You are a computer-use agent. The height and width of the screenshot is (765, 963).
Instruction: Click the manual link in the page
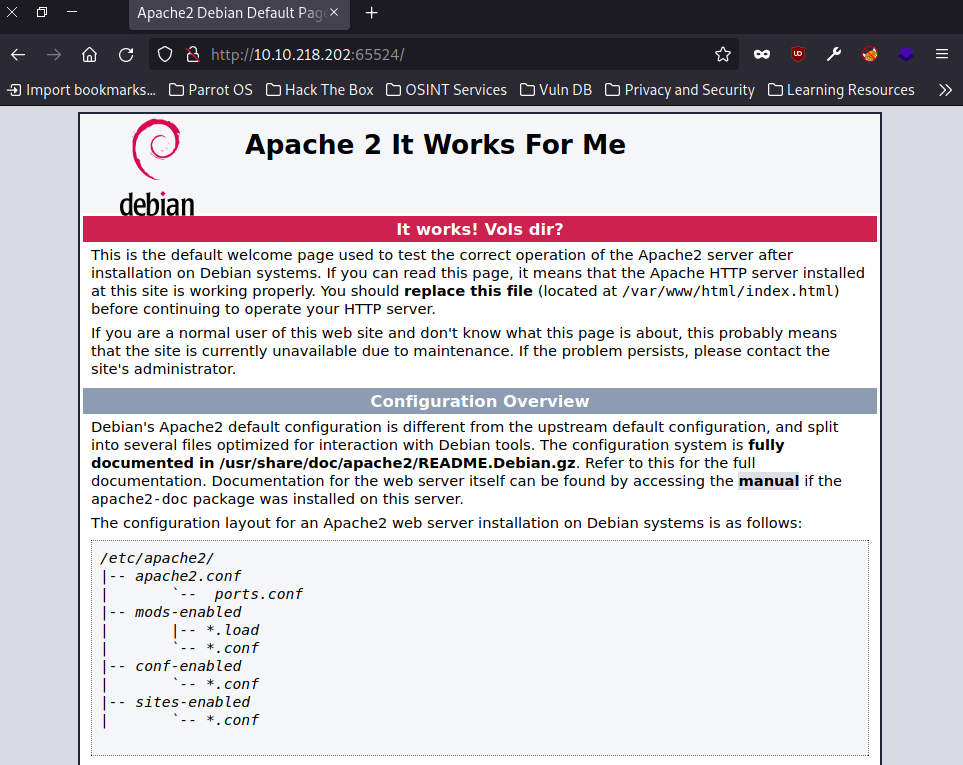pyautogui.click(x=768, y=481)
